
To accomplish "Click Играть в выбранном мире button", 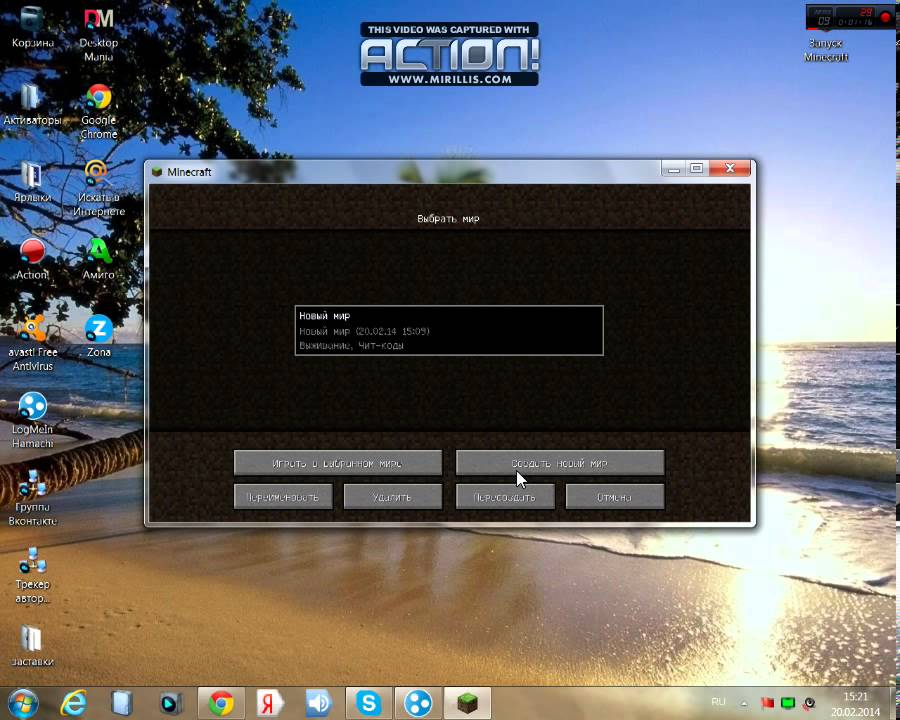I will (338, 463).
